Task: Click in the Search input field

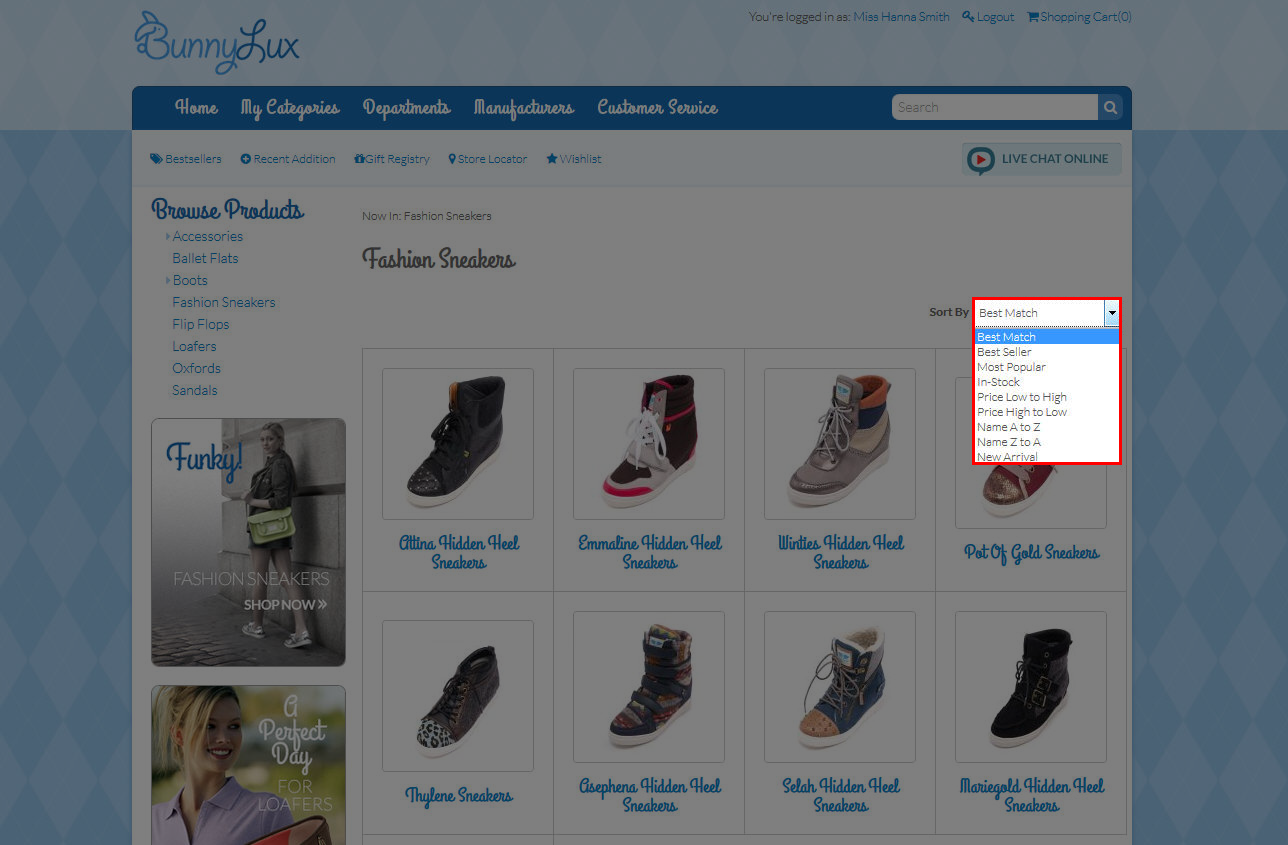Action: tap(995, 107)
